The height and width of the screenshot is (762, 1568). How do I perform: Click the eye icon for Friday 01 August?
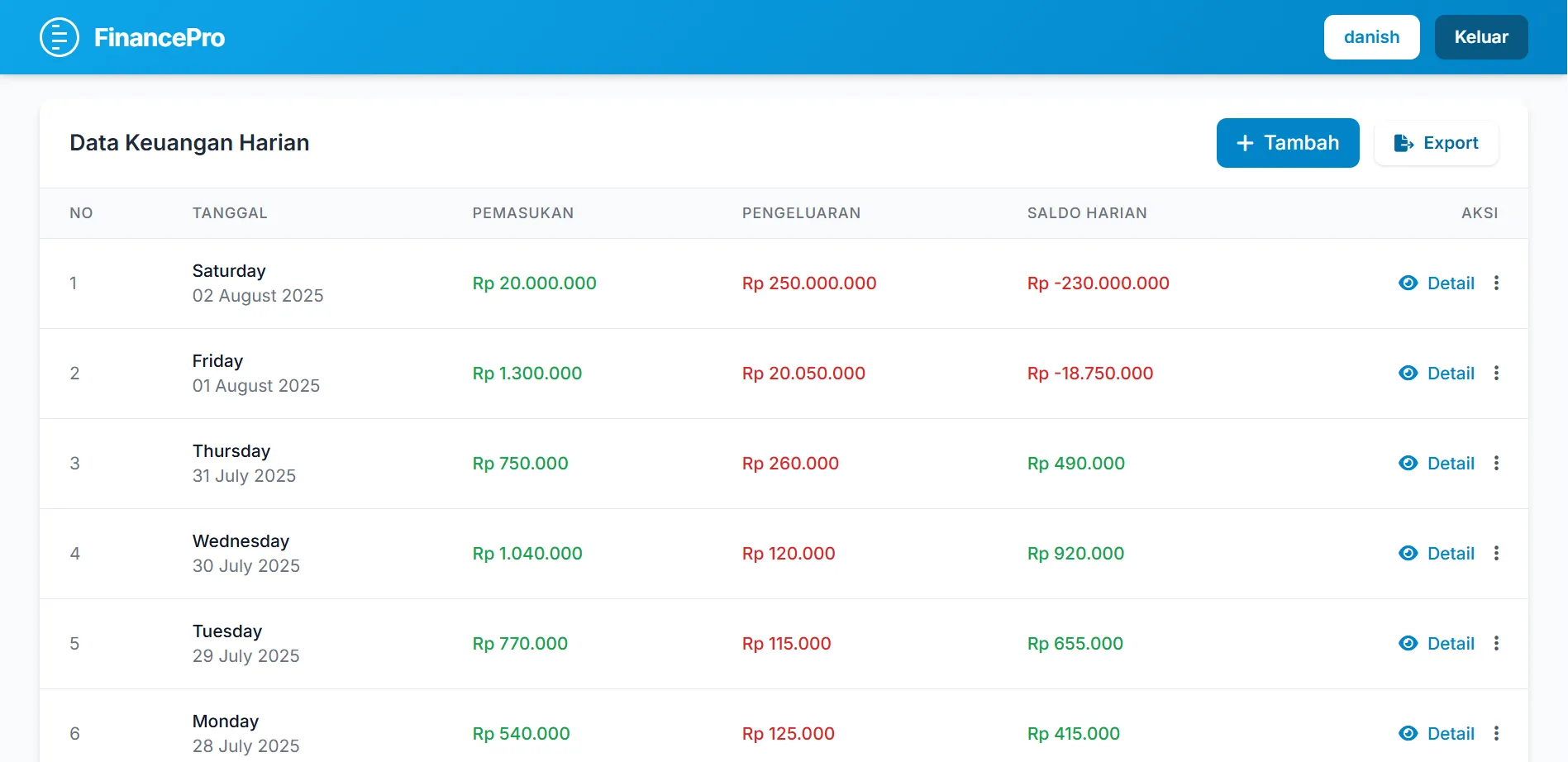coord(1408,374)
